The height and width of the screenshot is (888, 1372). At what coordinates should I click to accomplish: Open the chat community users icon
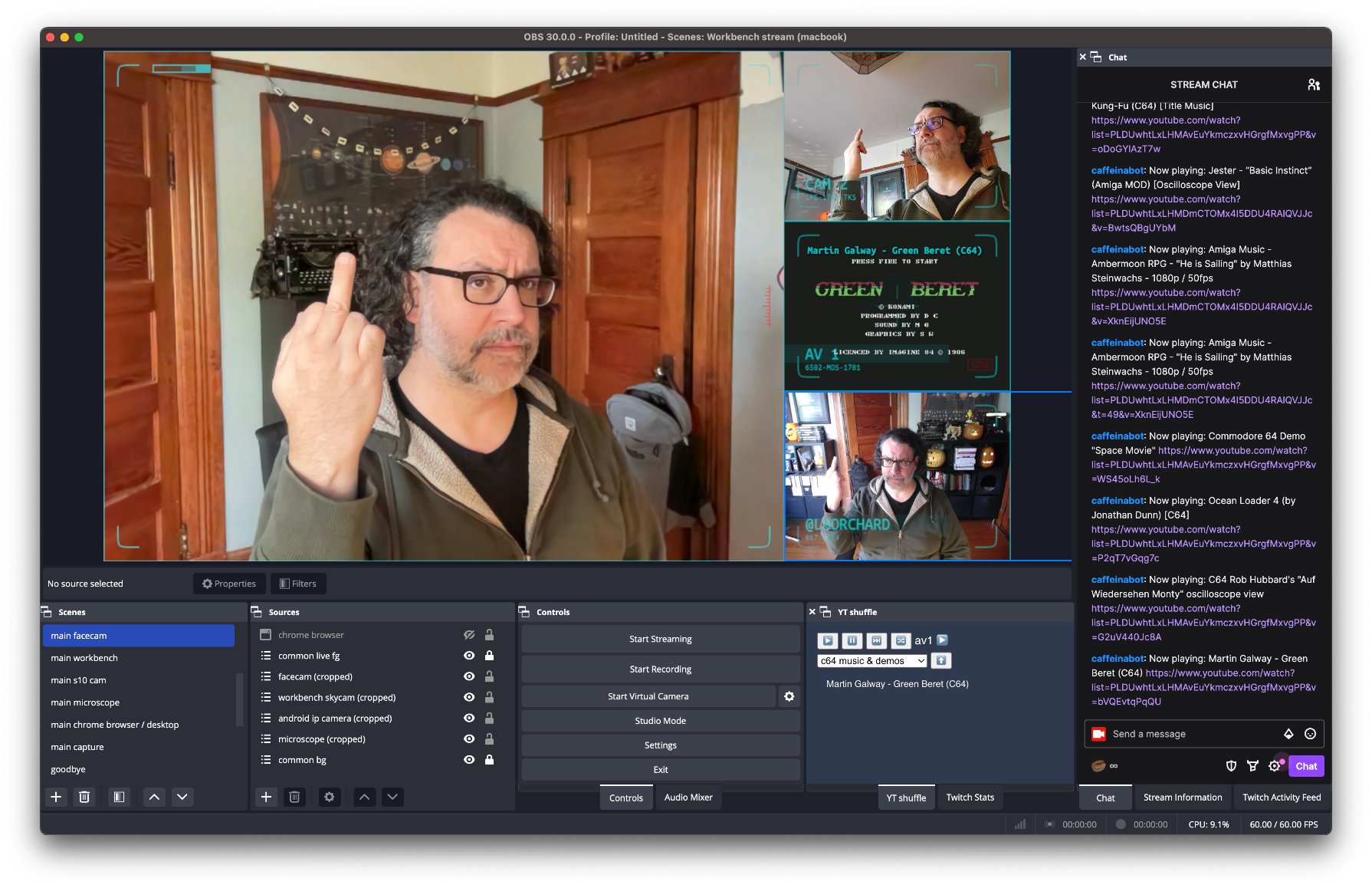coord(1313,85)
